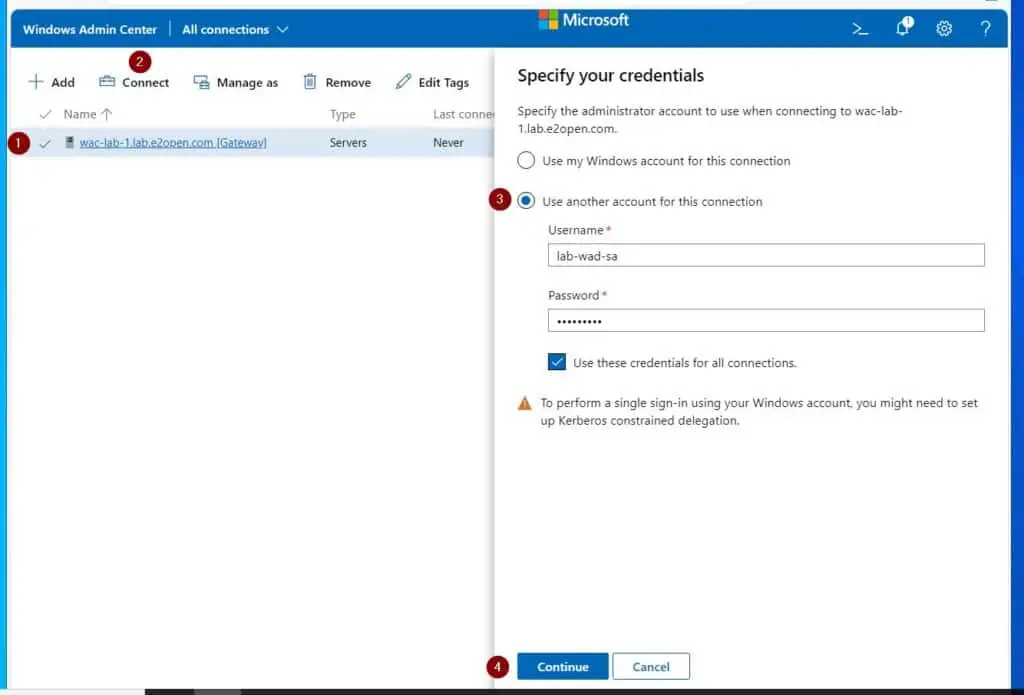Screen dimensions: 1024x695
Task: Click the Remove trash icon
Action: pos(310,82)
